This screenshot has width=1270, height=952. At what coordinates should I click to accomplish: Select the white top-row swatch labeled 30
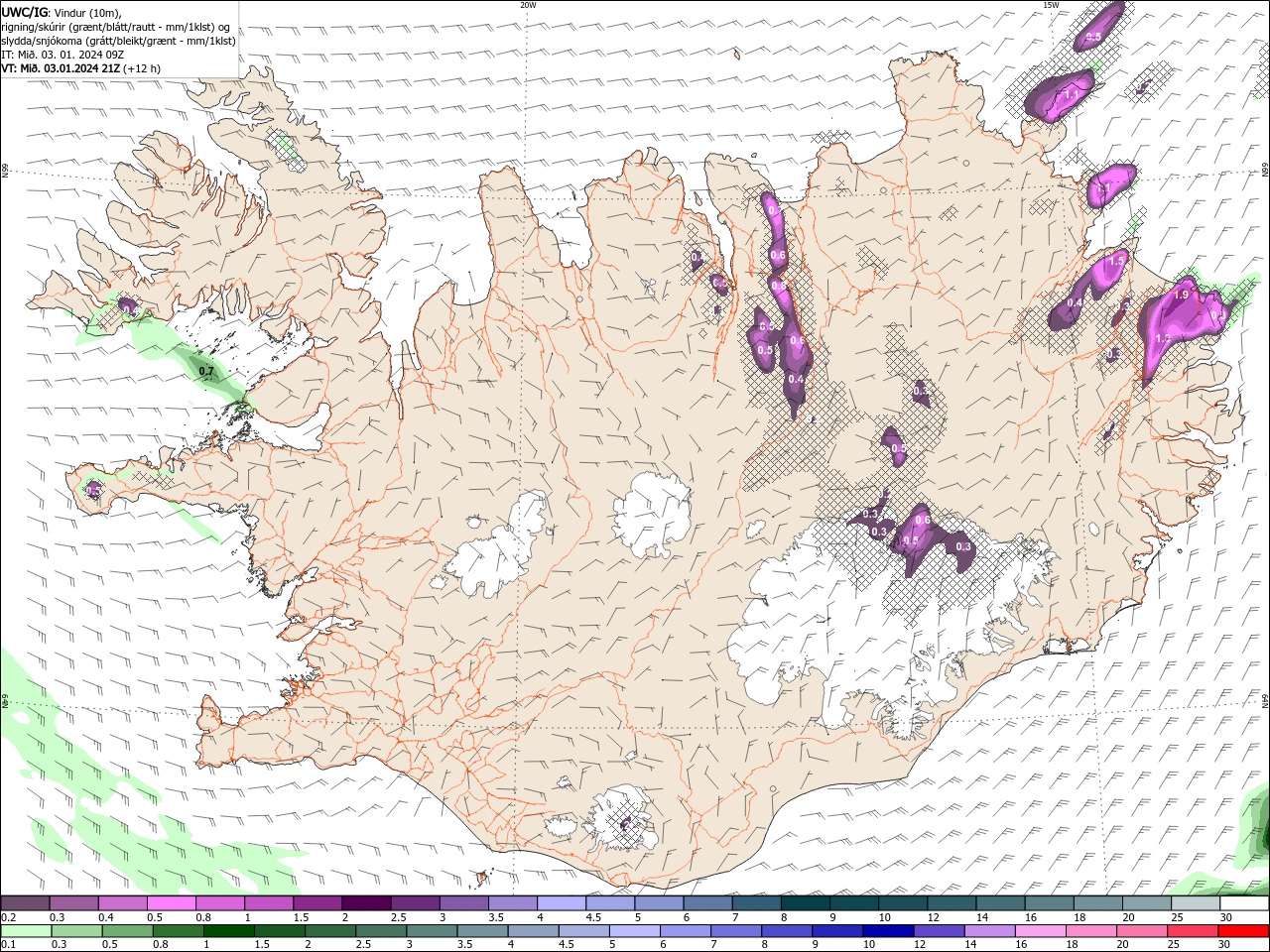coord(1245,903)
